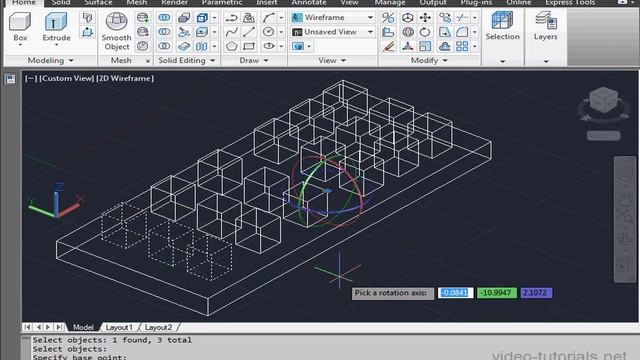Image resolution: width=640 pixels, height=360 pixels.
Task: Click the white X coordinate field -0.0841
Action: pyautogui.click(x=456, y=293)
